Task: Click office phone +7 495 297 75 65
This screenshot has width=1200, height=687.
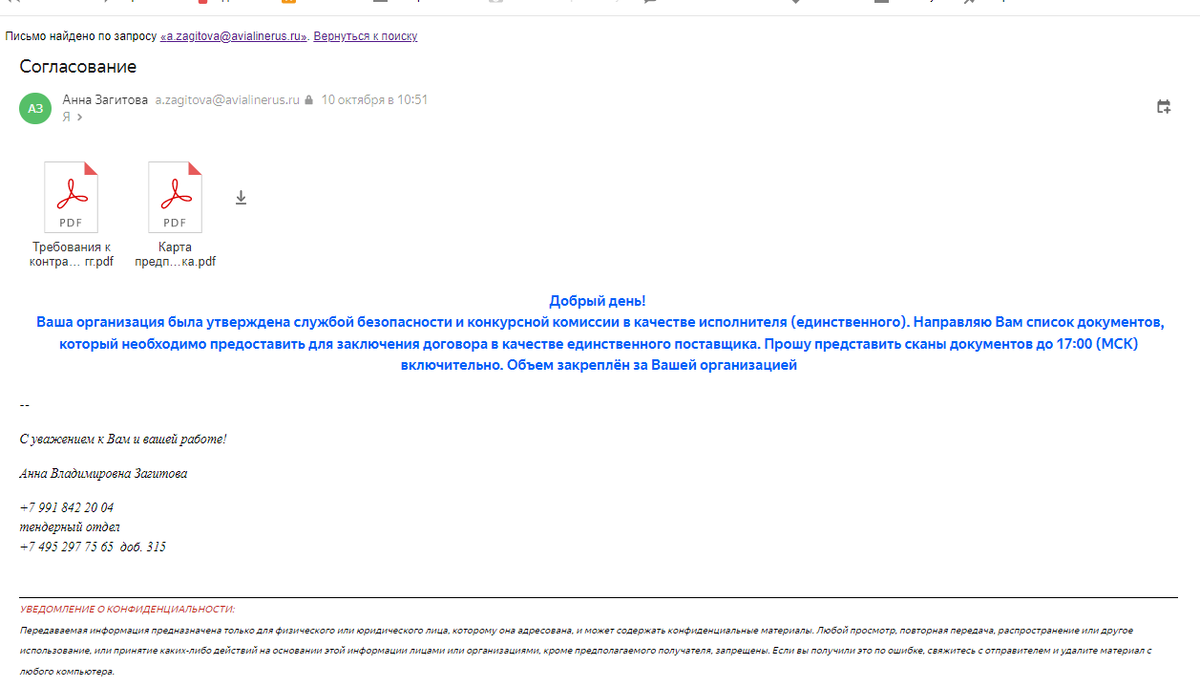Action: 66,547
